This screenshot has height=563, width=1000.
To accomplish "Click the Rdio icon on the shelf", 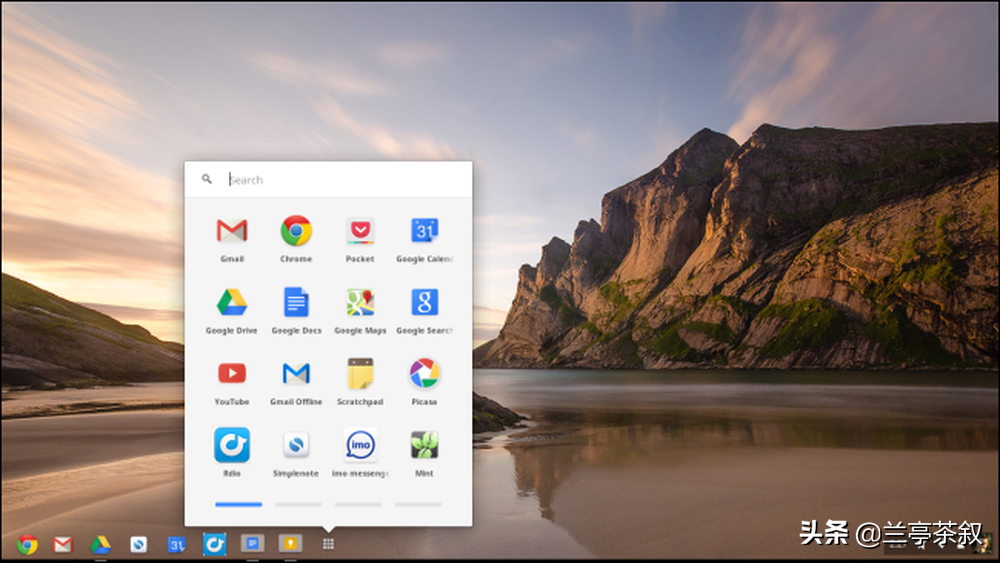I will tap(214, 545).
